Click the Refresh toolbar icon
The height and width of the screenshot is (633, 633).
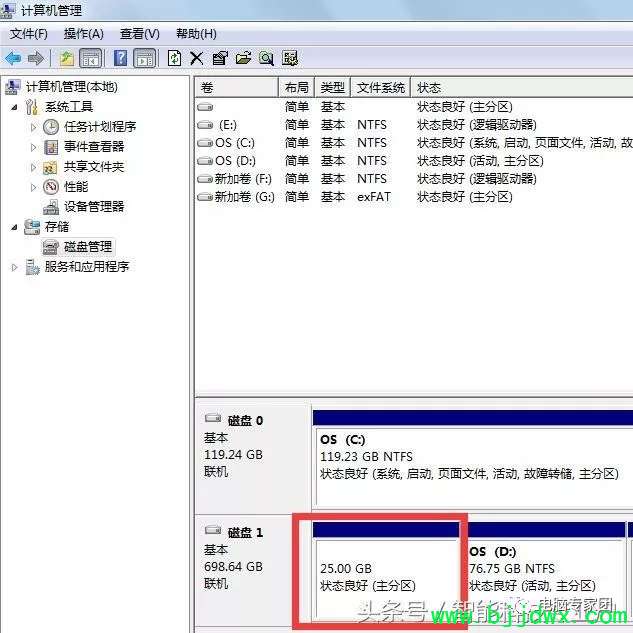[174, 59]
